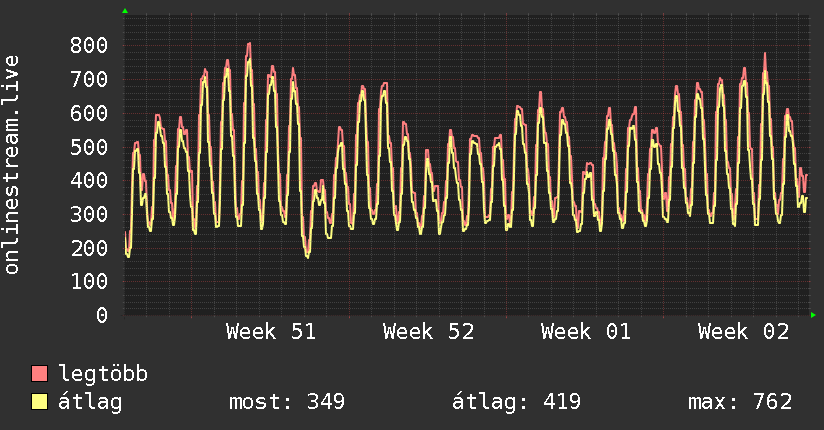This screenshot has height=430, width=824.
Task: Click the 'átlag: 419' statistic
Action: coord(516,402)
